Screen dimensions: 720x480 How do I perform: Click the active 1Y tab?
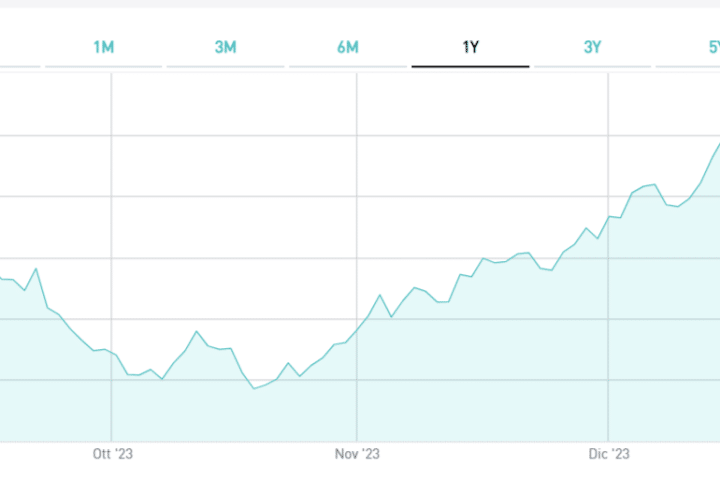click(x=470, y=47)
